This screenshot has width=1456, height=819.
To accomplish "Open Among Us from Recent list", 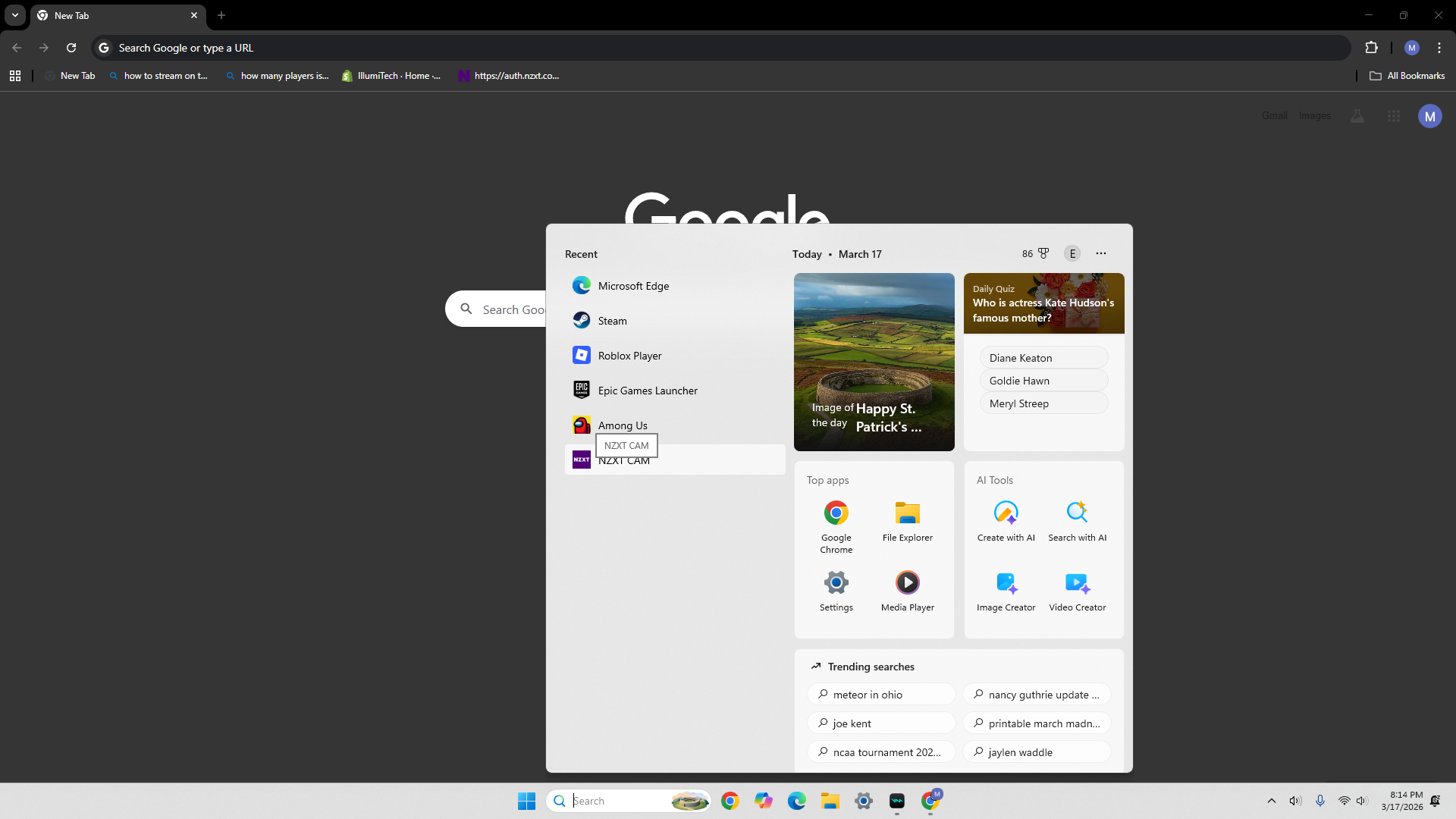I will click(x=675, y=424).
